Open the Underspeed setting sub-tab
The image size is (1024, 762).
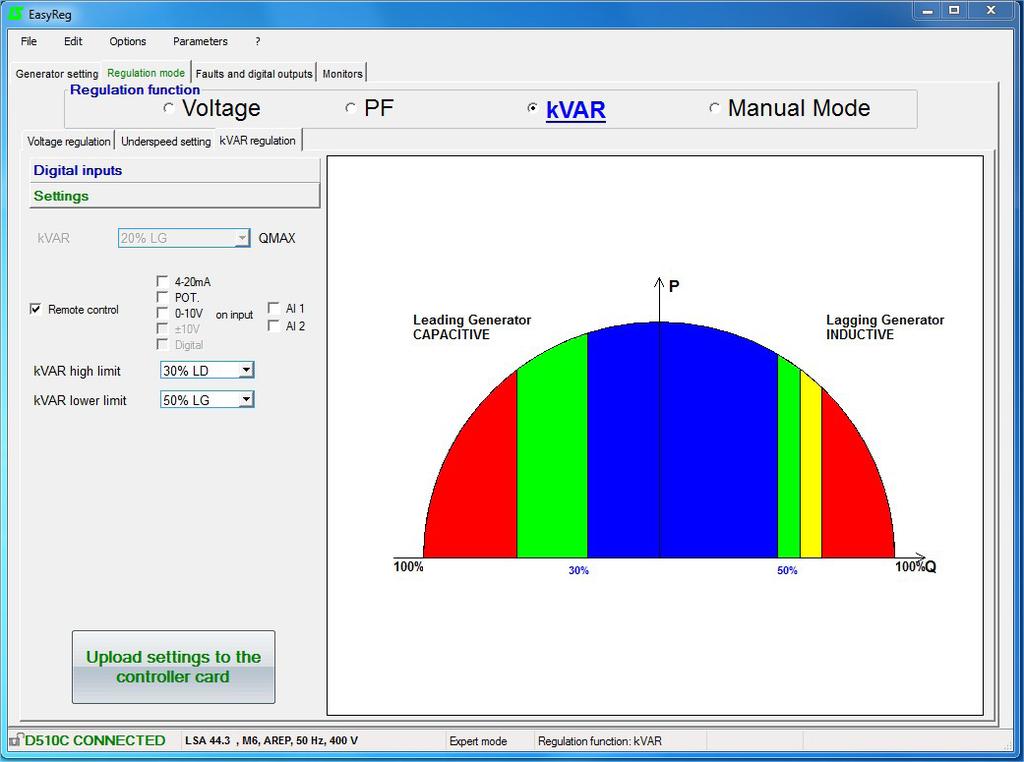[166, 141]
